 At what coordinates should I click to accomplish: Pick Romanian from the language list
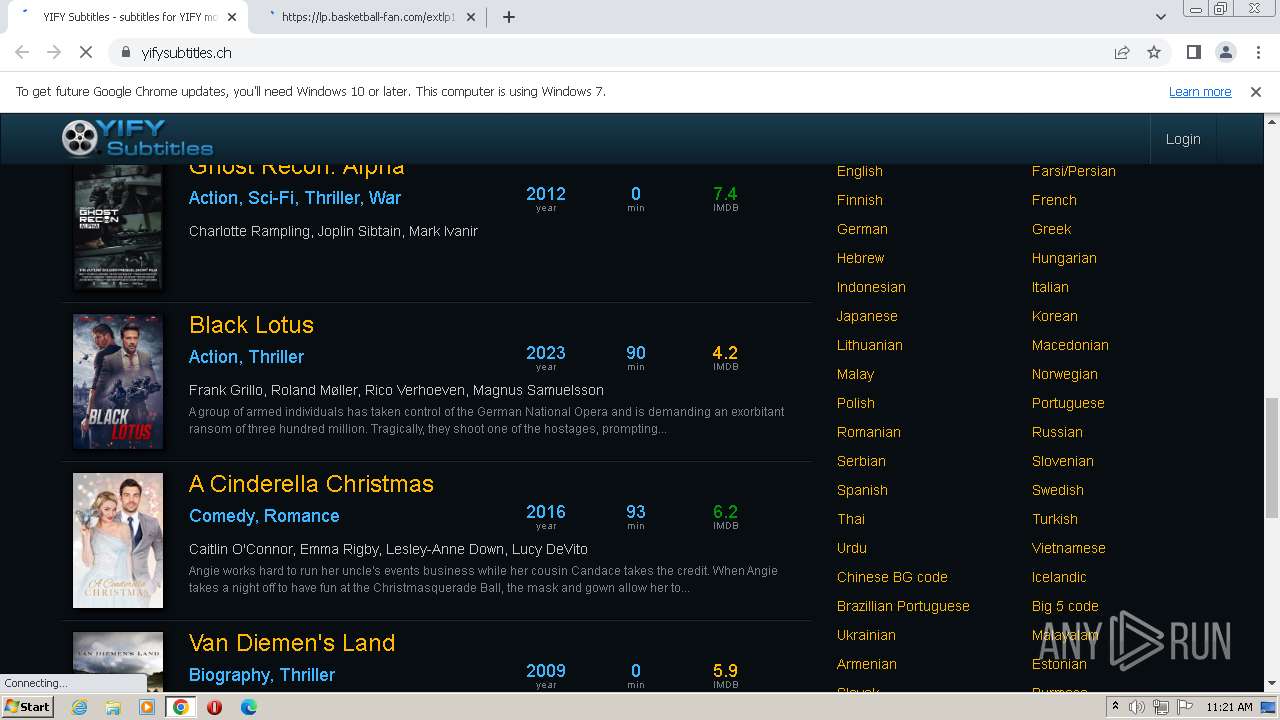click(869, 432)
